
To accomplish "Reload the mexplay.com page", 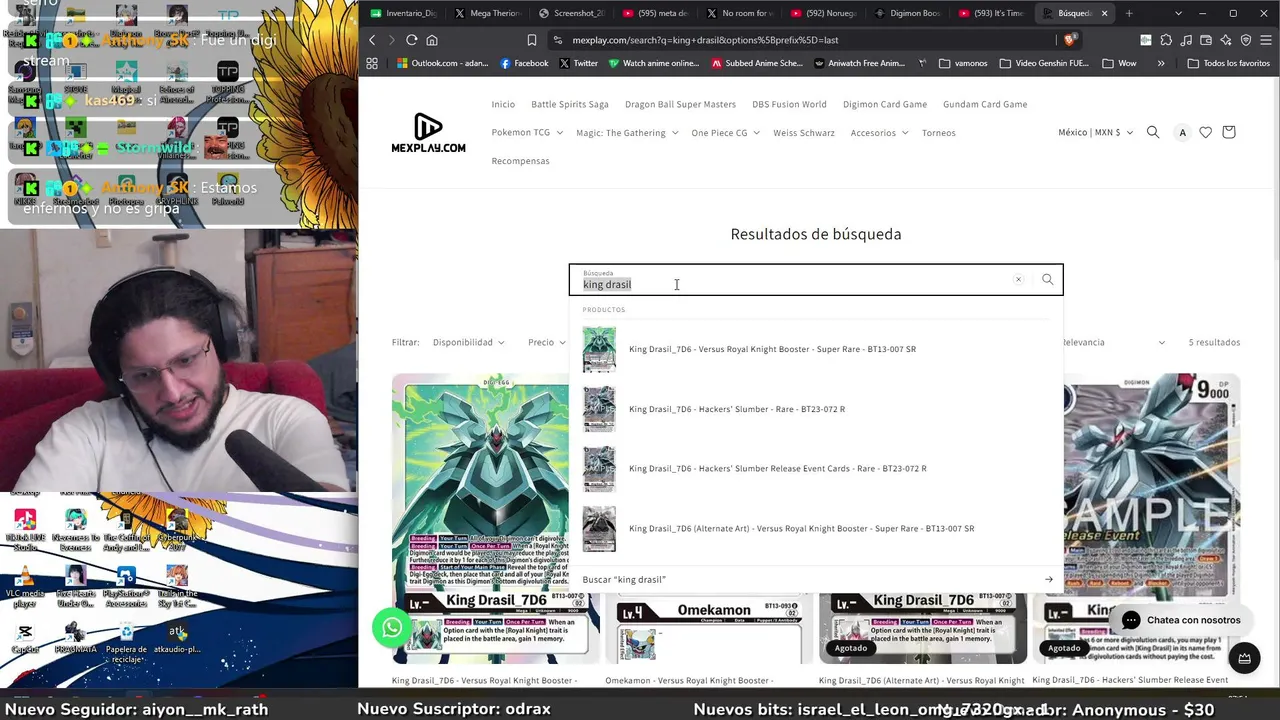I will [x=411, y=40].
